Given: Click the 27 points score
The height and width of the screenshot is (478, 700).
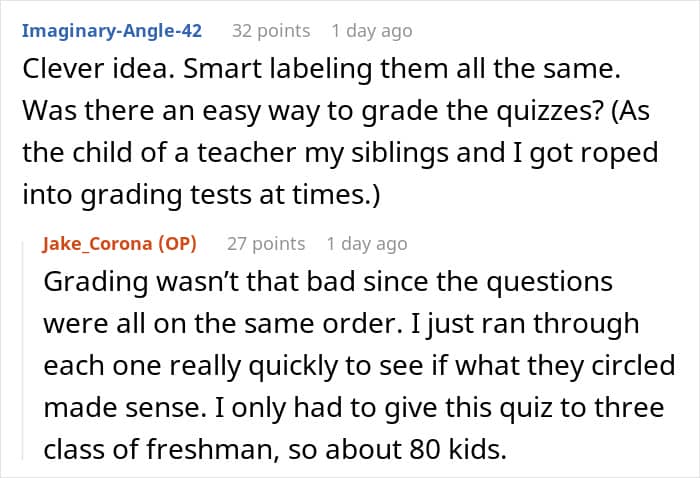Looking at the screenshot, I should click(266, 244).
